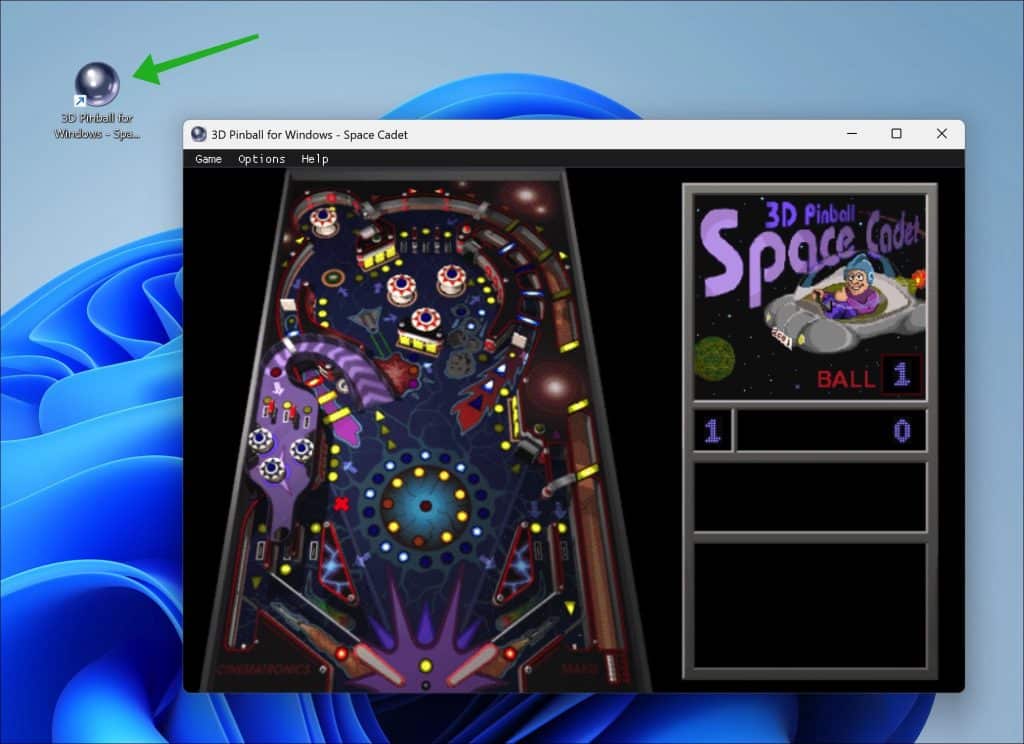
Task: Open the Game menu
Action: [x=208, y=159]
